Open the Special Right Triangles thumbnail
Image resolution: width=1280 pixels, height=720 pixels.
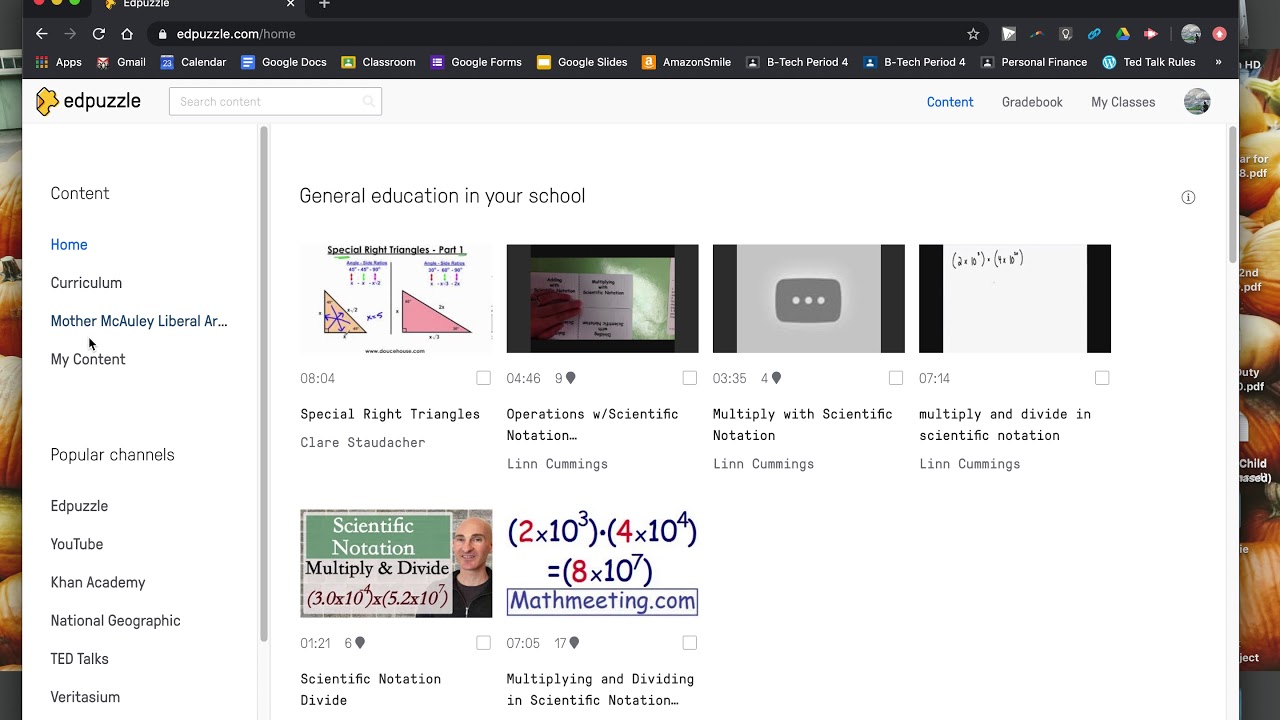[x=396, y=299]
